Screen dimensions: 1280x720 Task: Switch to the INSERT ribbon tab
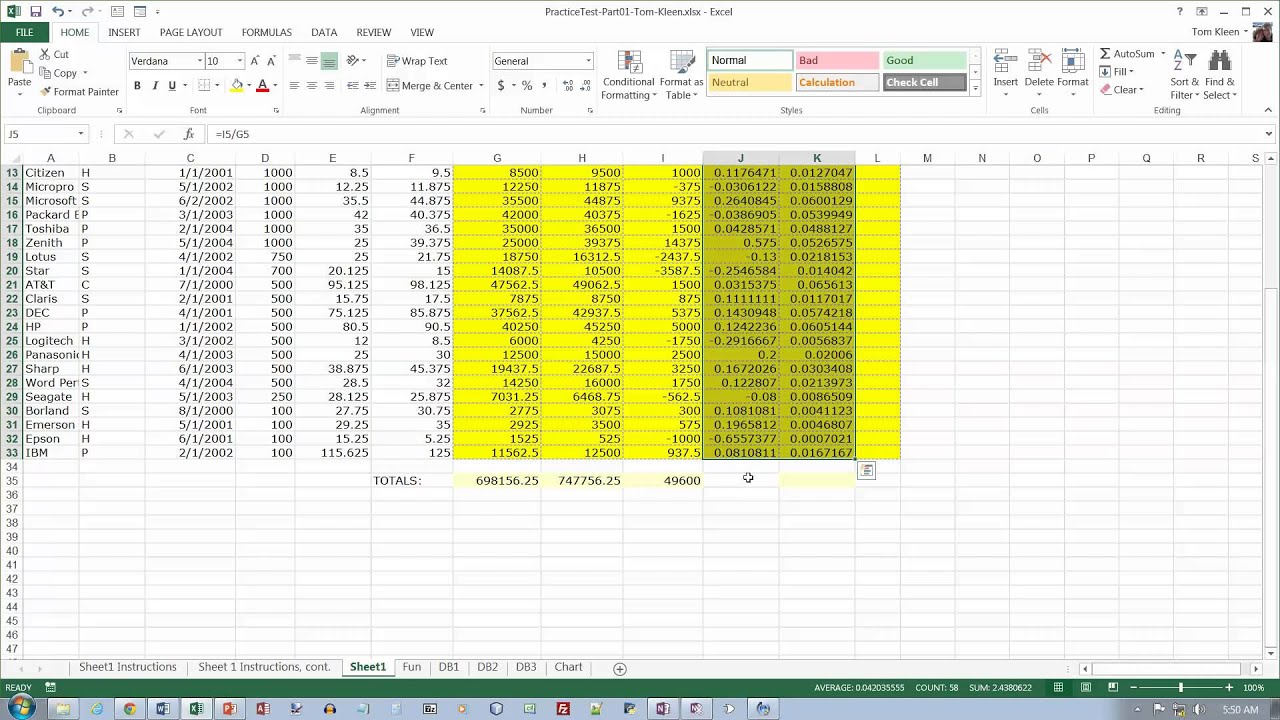coord(124,33)
